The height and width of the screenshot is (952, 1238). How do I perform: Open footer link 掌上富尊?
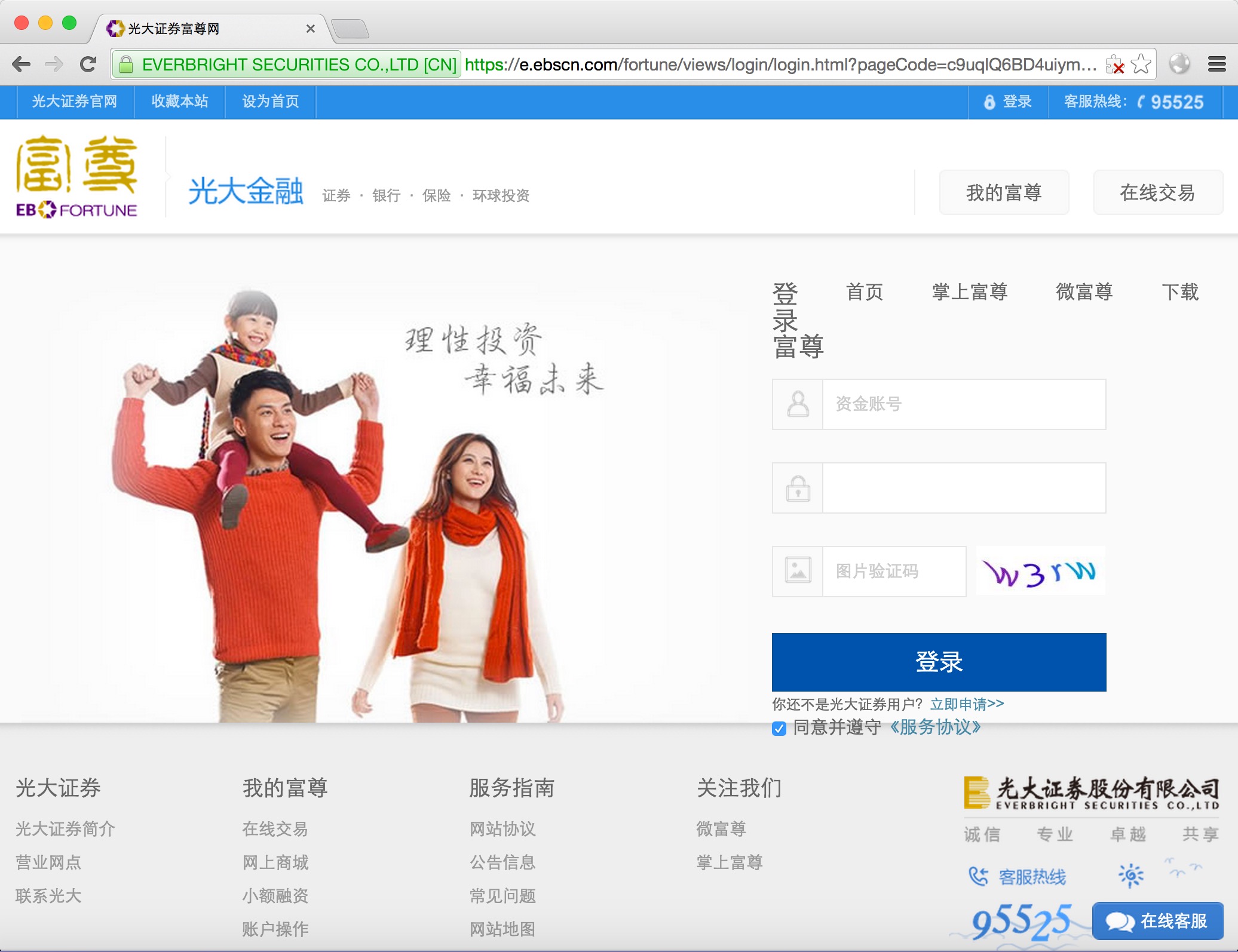(x=729, y=862)
